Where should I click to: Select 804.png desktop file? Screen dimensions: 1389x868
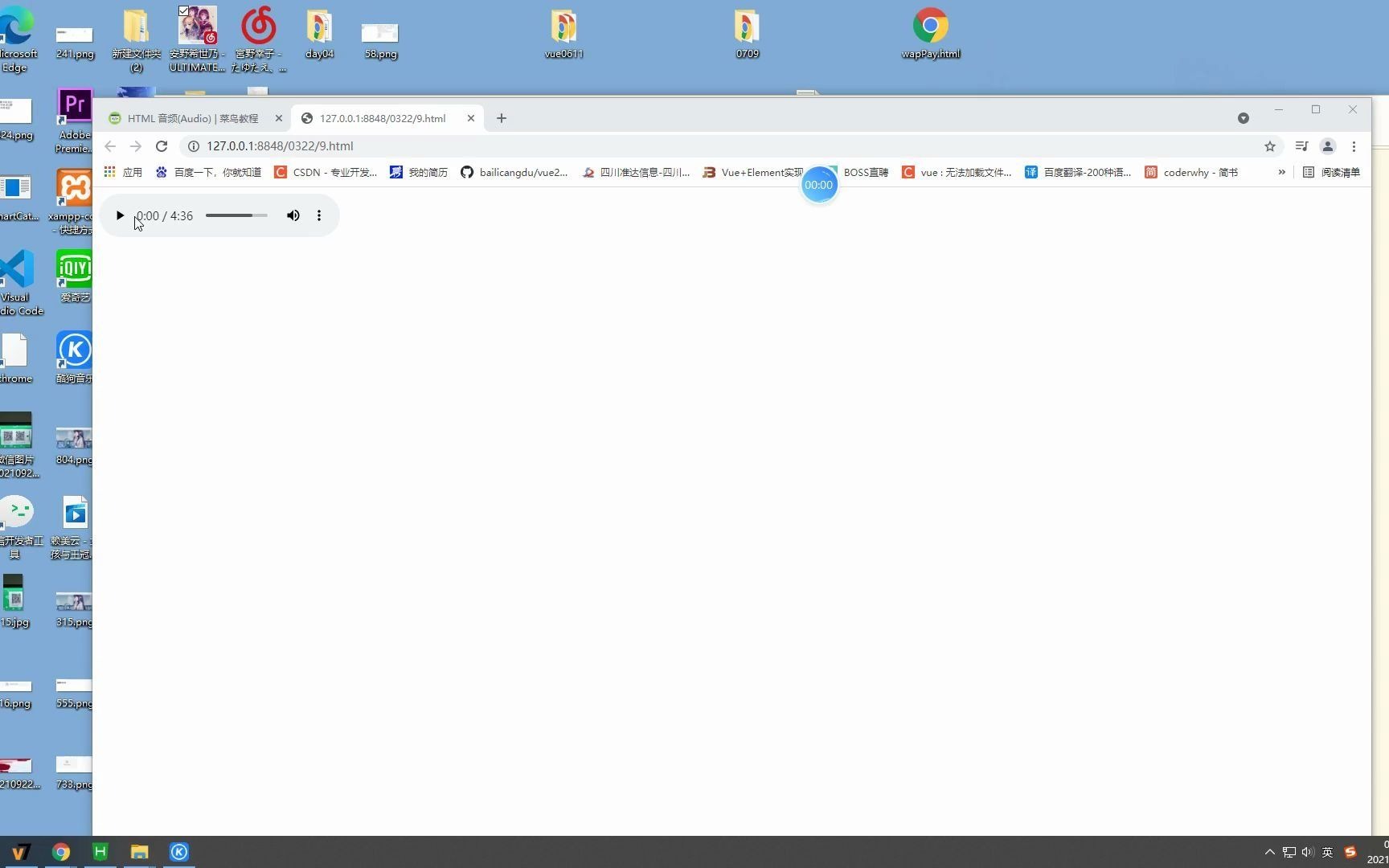(74, 446)
